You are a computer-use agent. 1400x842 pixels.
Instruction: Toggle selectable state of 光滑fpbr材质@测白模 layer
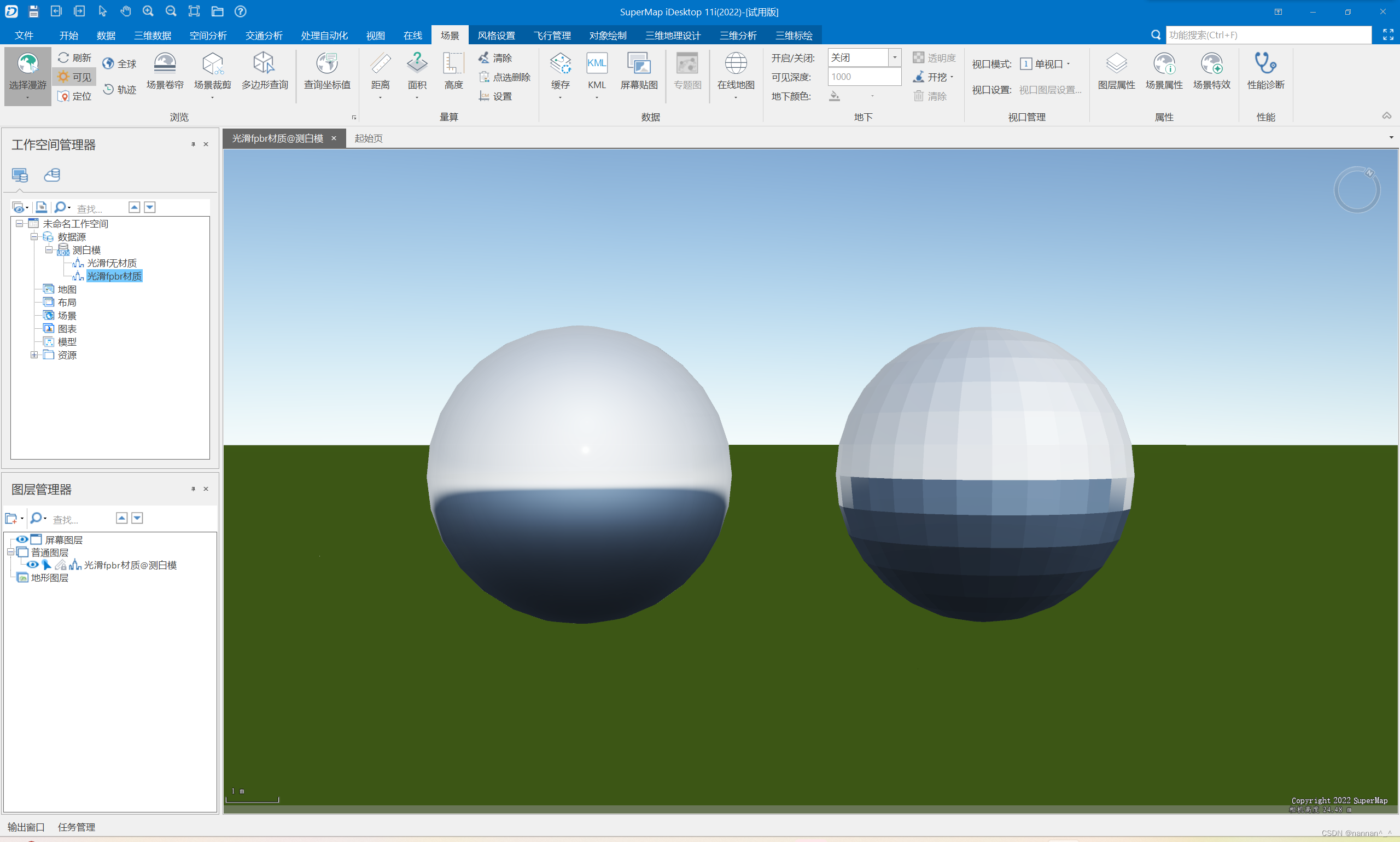point(46,565)
